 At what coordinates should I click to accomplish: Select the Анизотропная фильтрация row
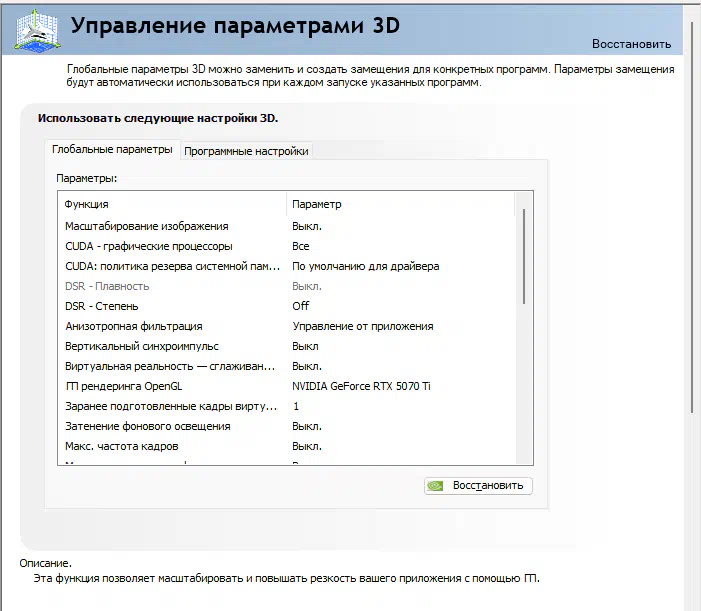(x=286, y=326)
